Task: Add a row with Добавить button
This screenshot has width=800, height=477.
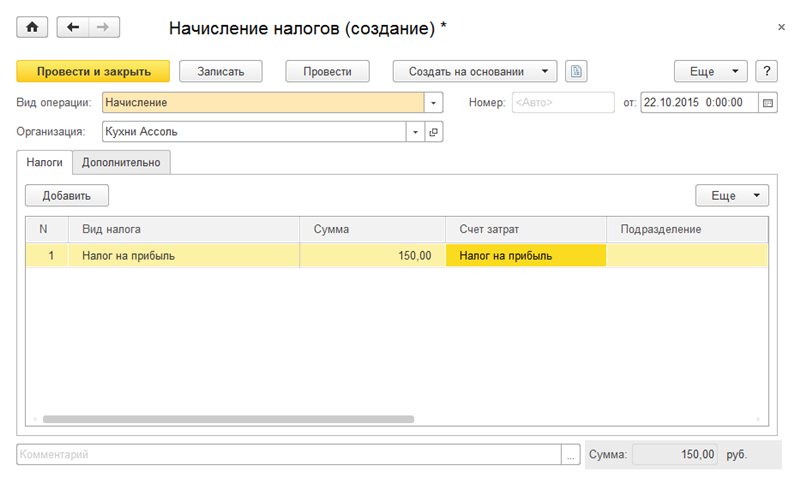Action: [x=67, y=196]
